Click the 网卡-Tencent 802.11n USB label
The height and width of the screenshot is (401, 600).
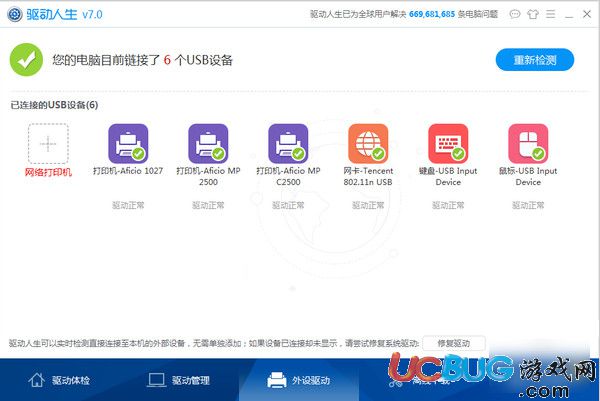(x=368, y=176)
